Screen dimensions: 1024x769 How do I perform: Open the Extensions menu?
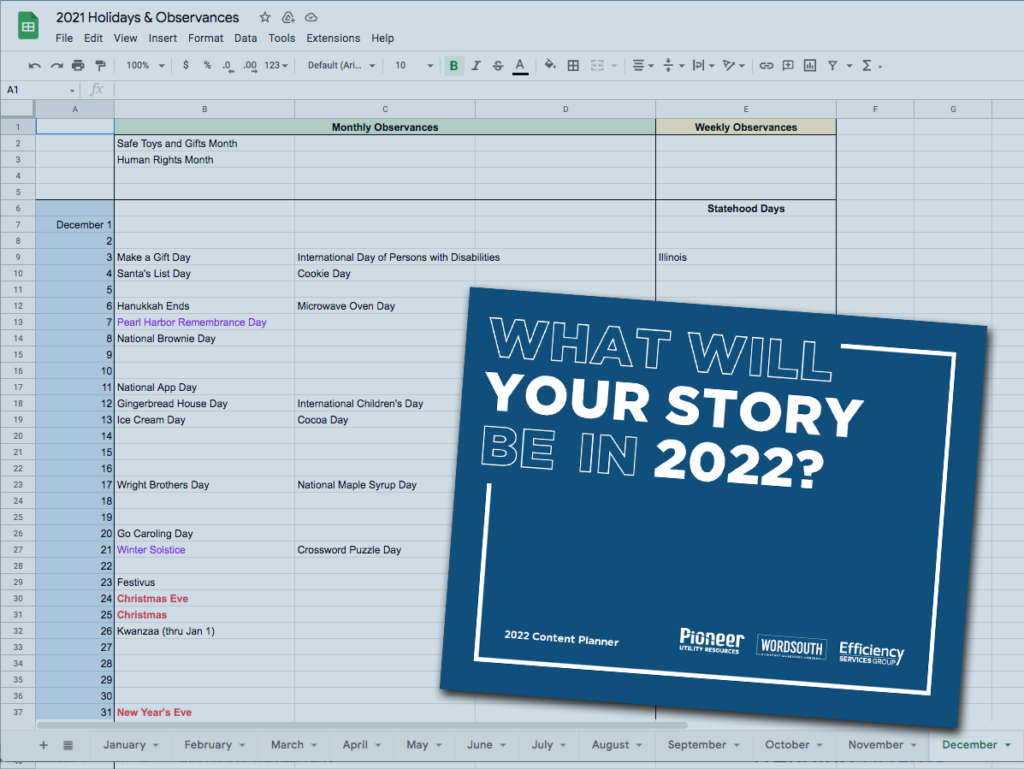click(333, 38)
